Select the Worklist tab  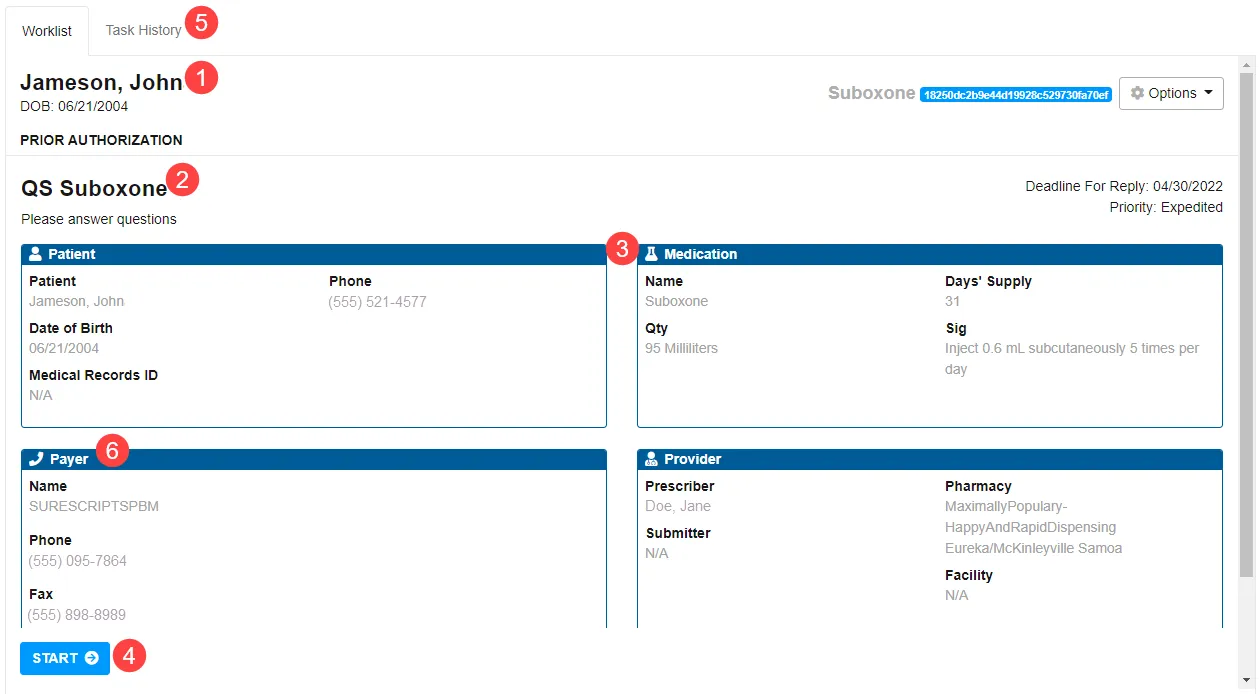[x=47, y=31]
